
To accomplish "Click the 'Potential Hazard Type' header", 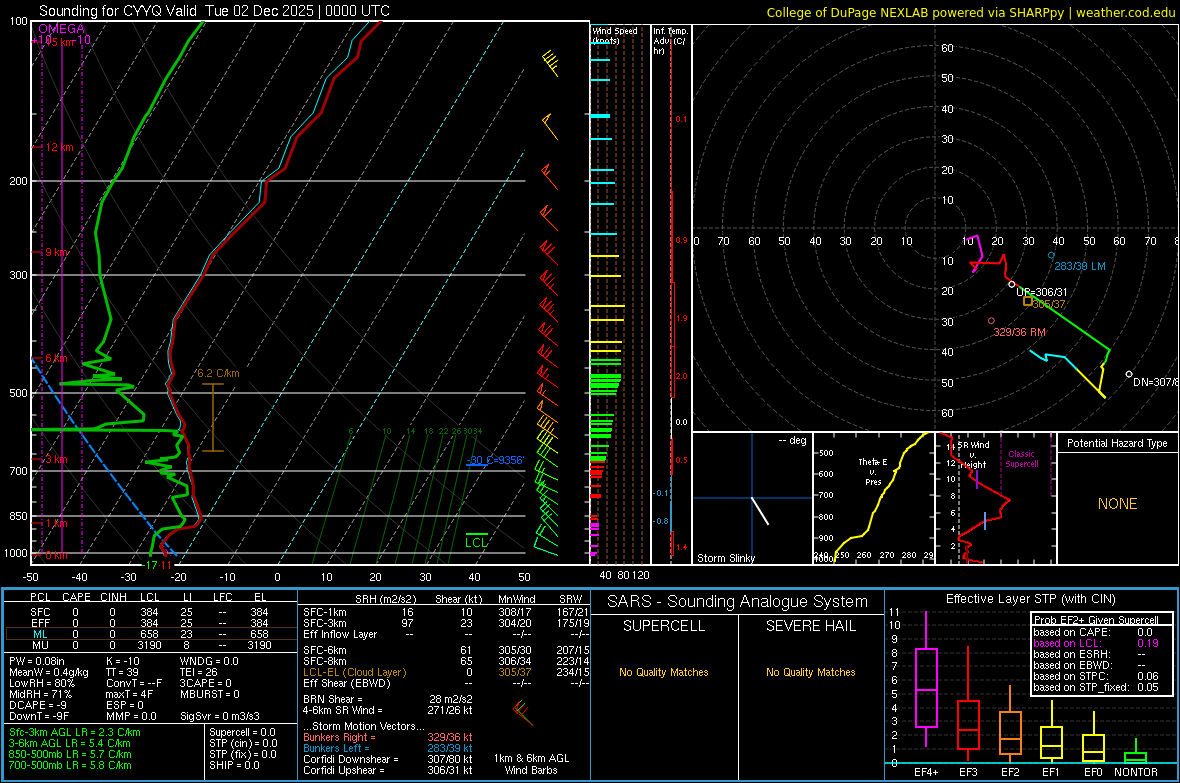I will pos(1117,443).
